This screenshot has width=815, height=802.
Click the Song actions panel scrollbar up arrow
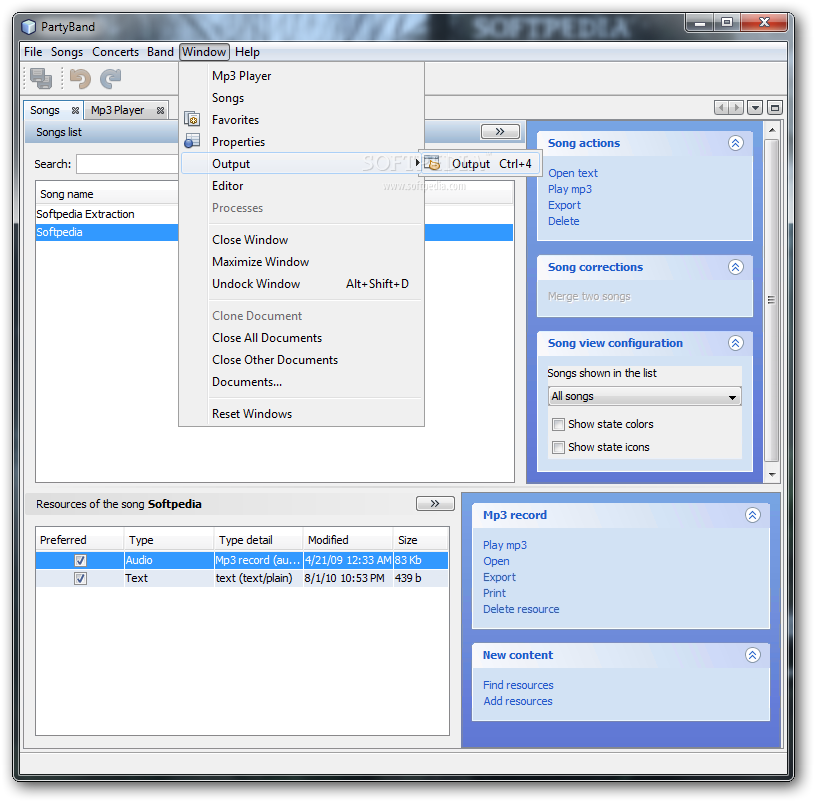[772, 130]
